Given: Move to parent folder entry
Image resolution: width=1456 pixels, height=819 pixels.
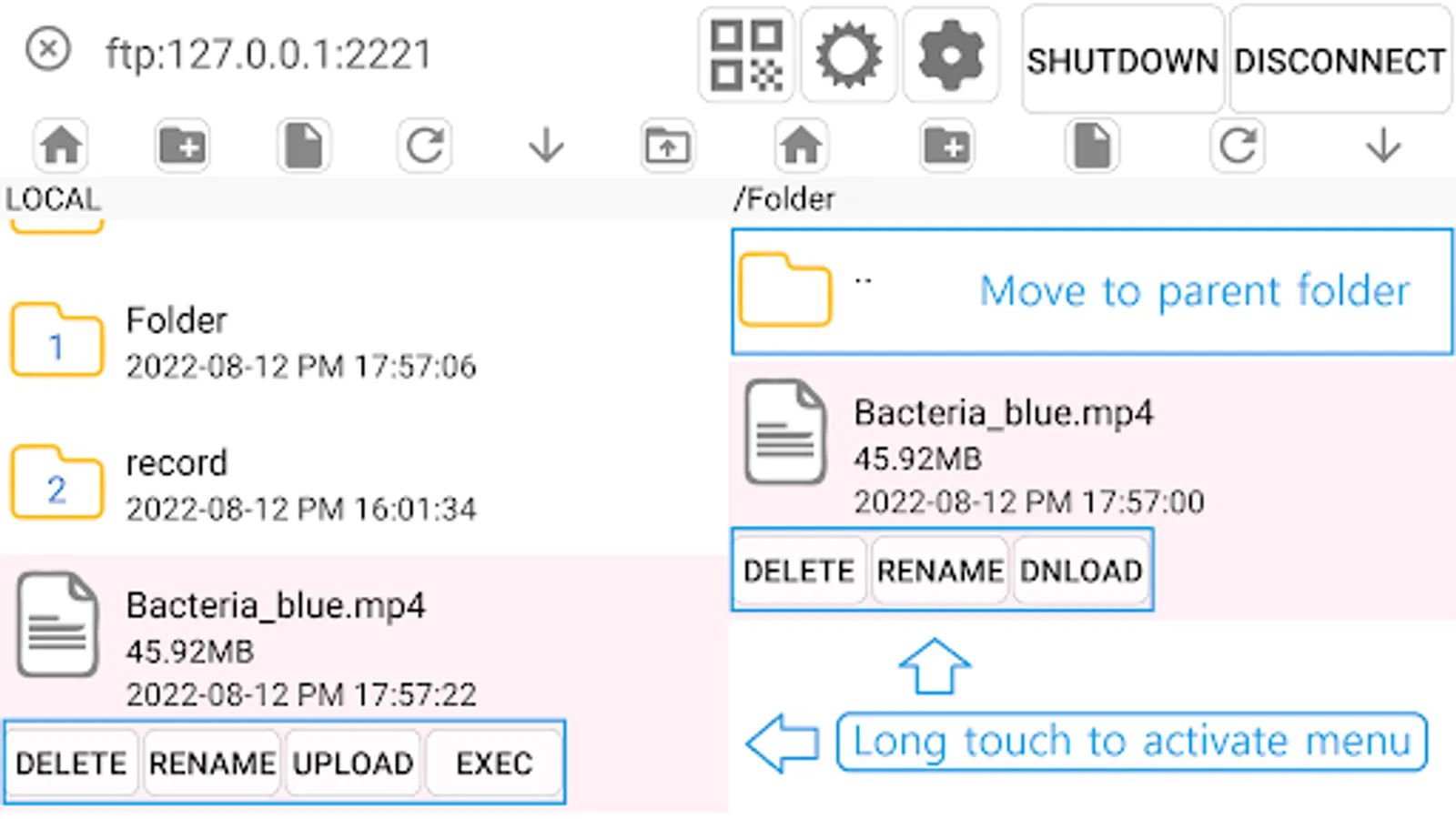Looking at the screenshot, I should [x=1092, y=291].
